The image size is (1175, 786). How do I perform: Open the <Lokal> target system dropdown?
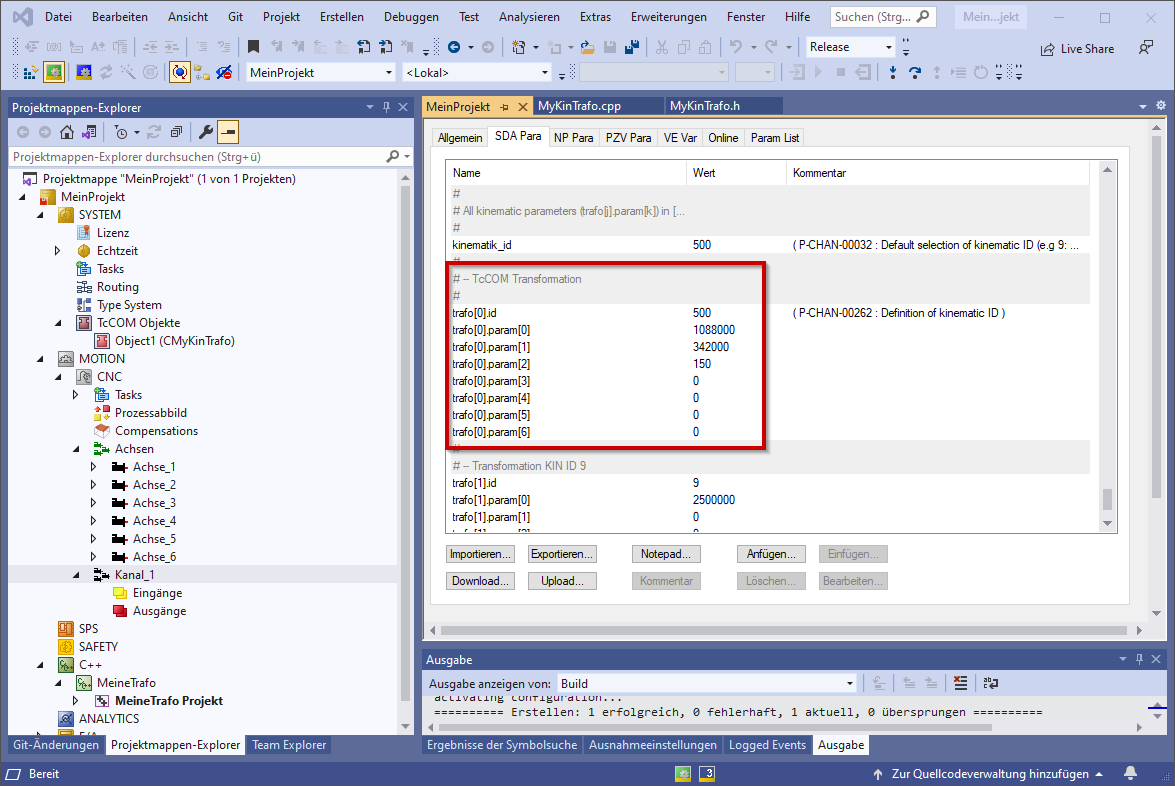coord(545,73)
